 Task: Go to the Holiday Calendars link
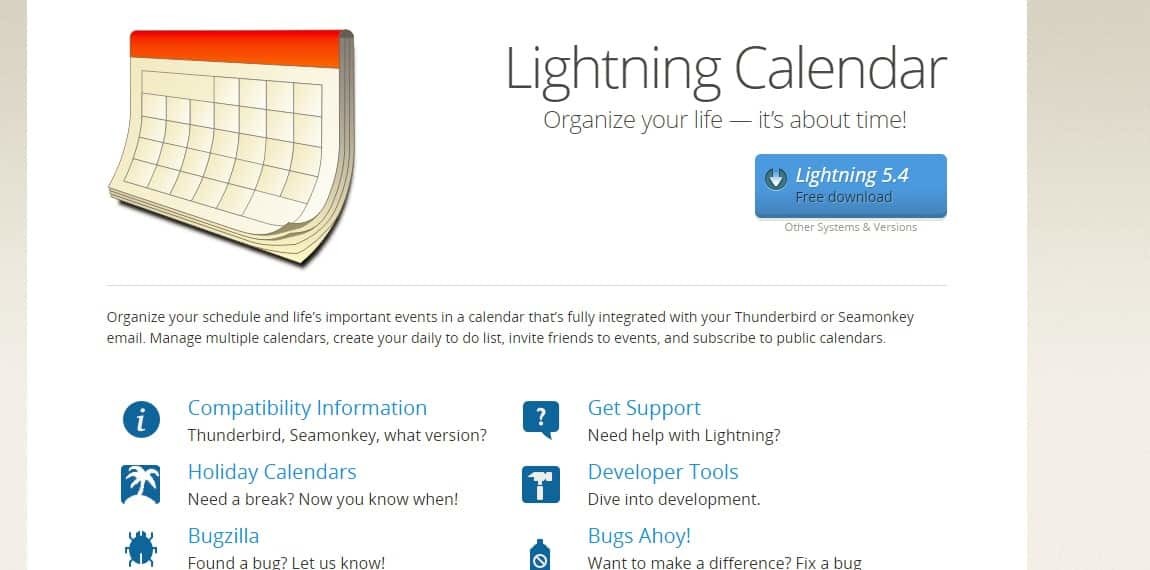272,472
